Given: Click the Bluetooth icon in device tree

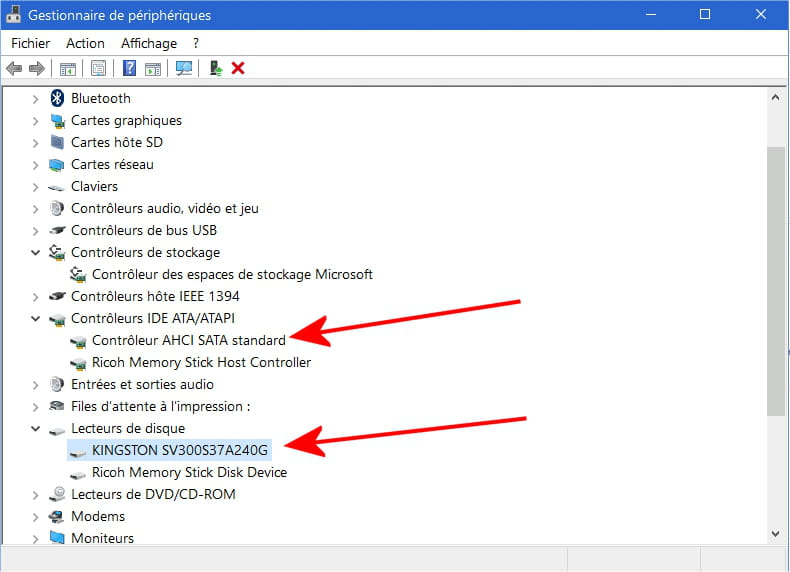Looking at the screenshot, I should click(x=57, y=98).
